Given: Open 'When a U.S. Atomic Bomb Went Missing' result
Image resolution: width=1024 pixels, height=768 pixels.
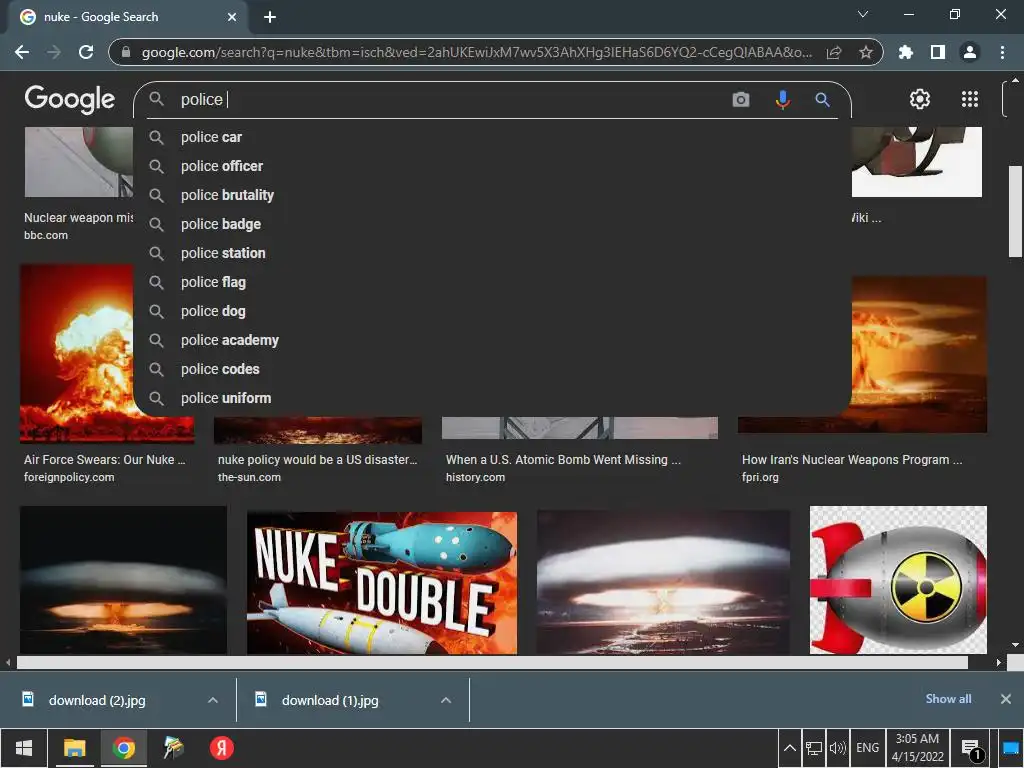Looking at the screenshot, I should click(563, 460).
